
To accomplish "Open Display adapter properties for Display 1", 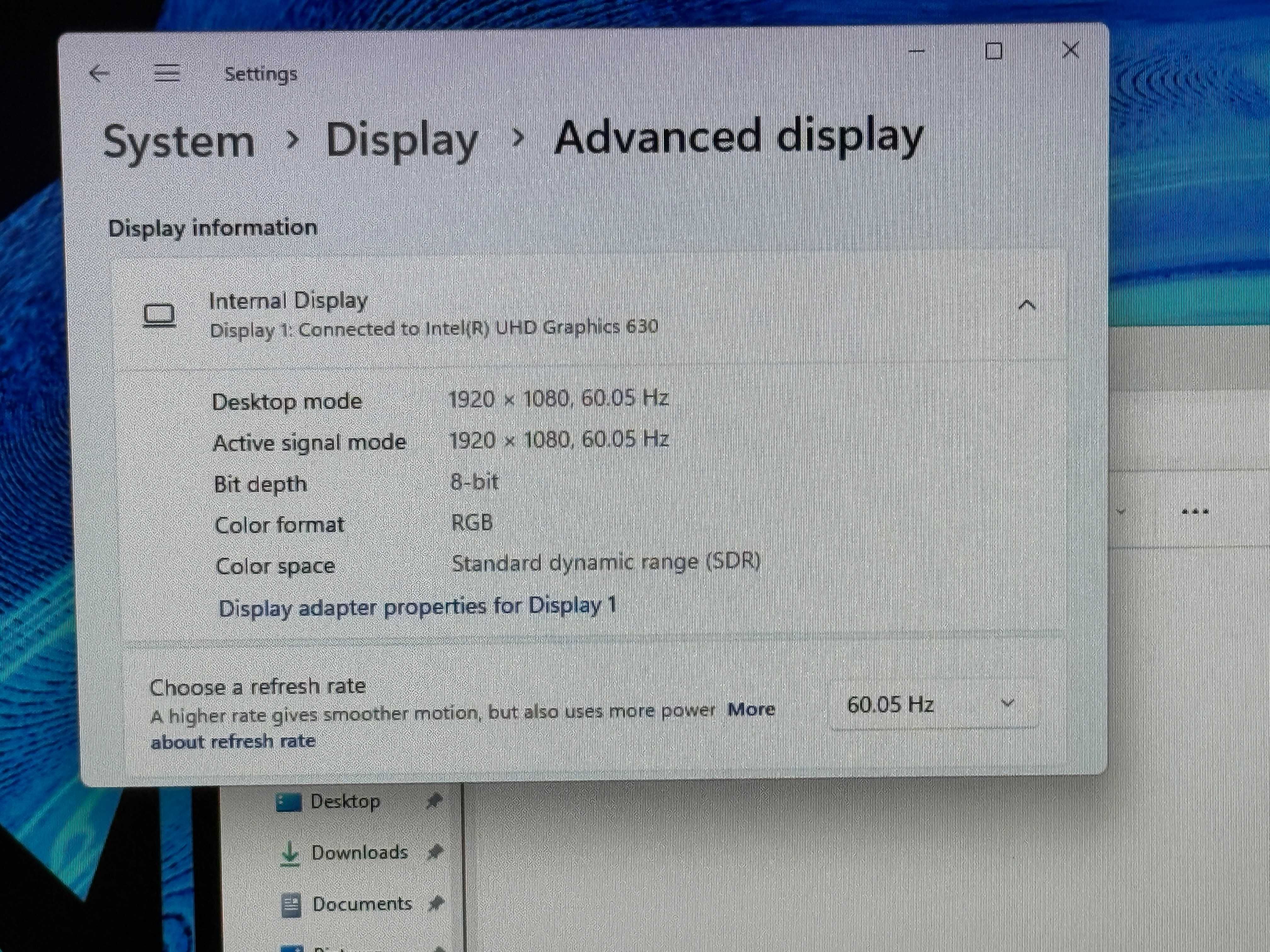I will click(417, 607).
